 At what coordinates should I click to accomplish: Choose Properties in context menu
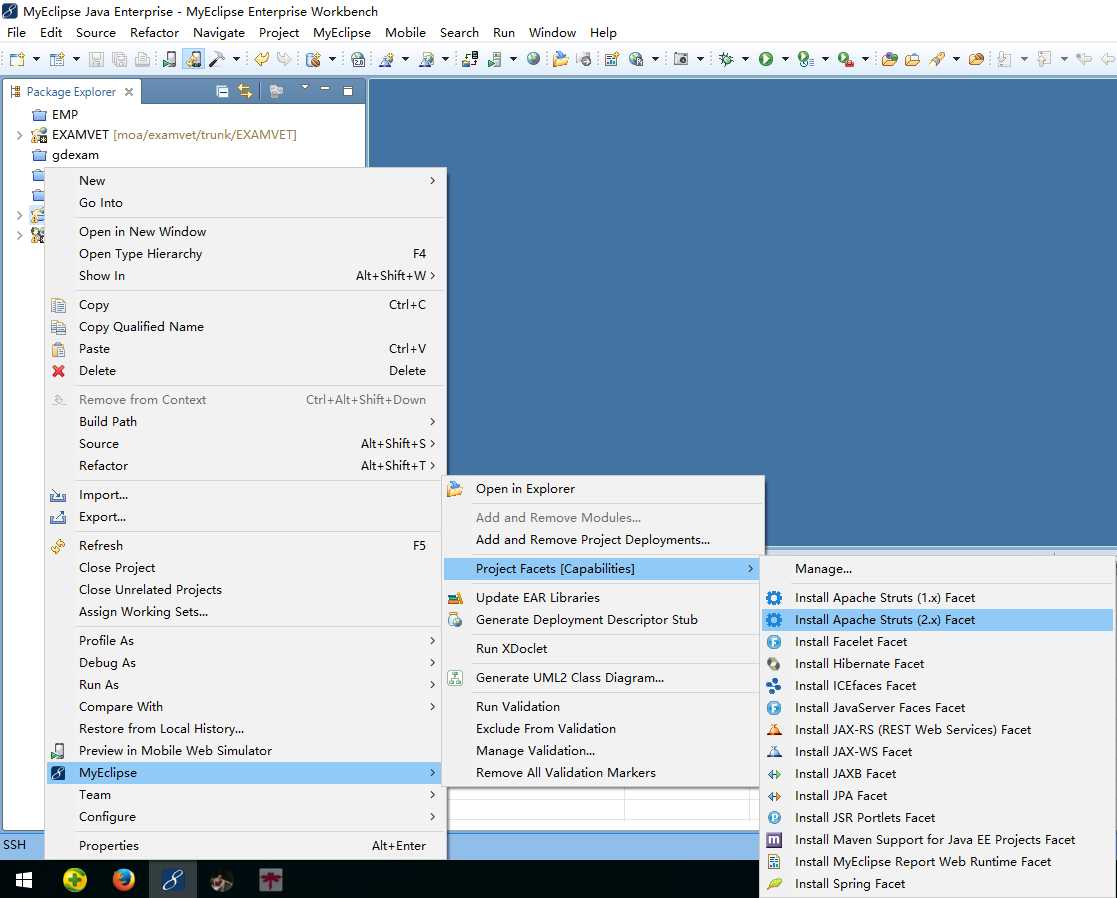245,845
